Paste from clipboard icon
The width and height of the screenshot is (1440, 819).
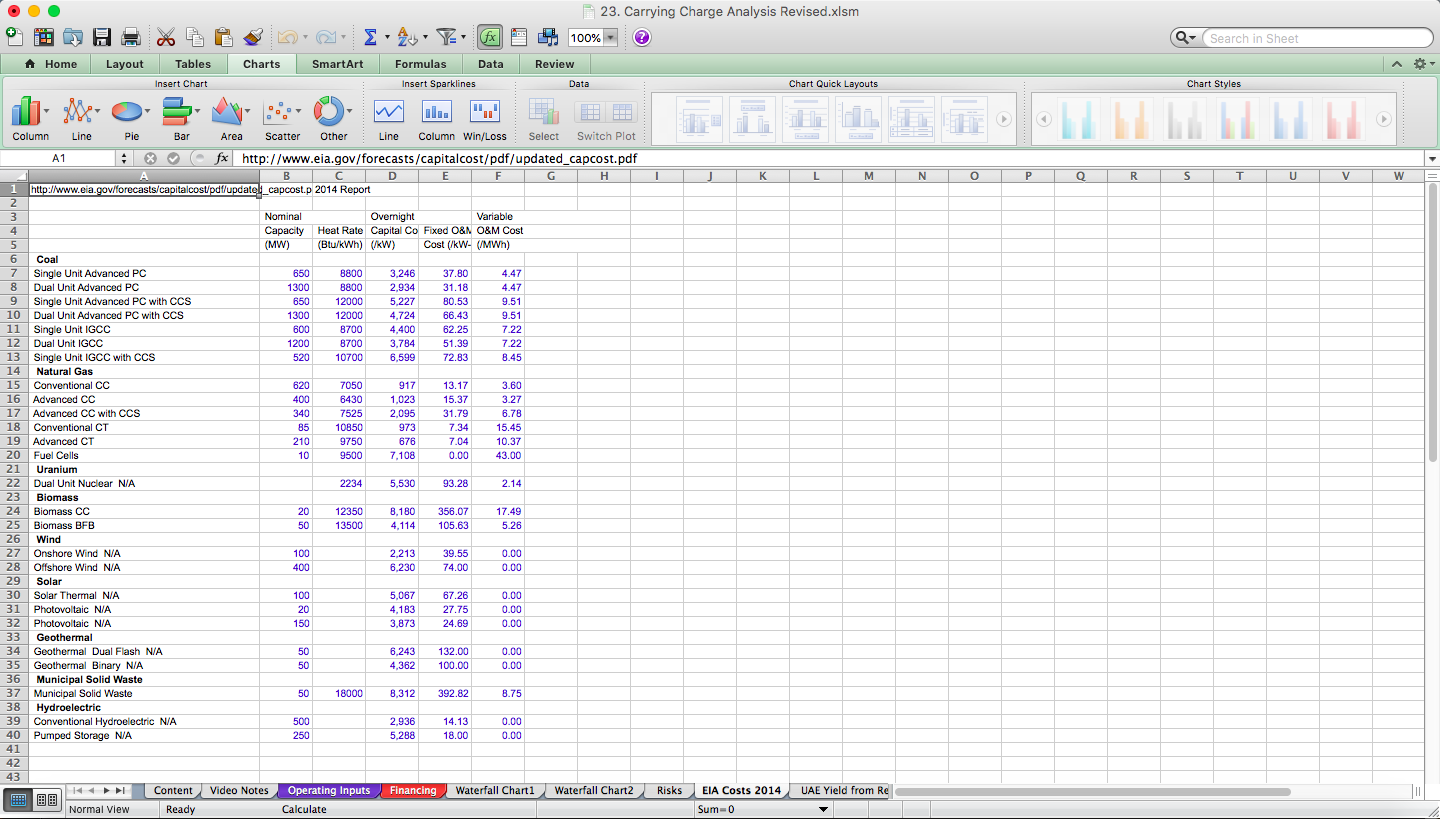tap(224, 37)
